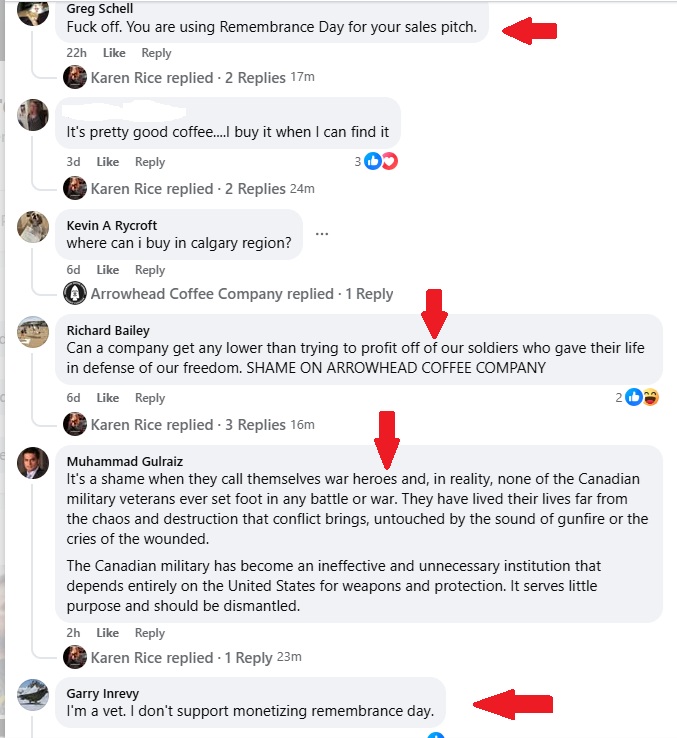Viewport: 677px width, 738px height.
Task: Reply to the pretty good coffee comment
Action: (x=150, y=162)
